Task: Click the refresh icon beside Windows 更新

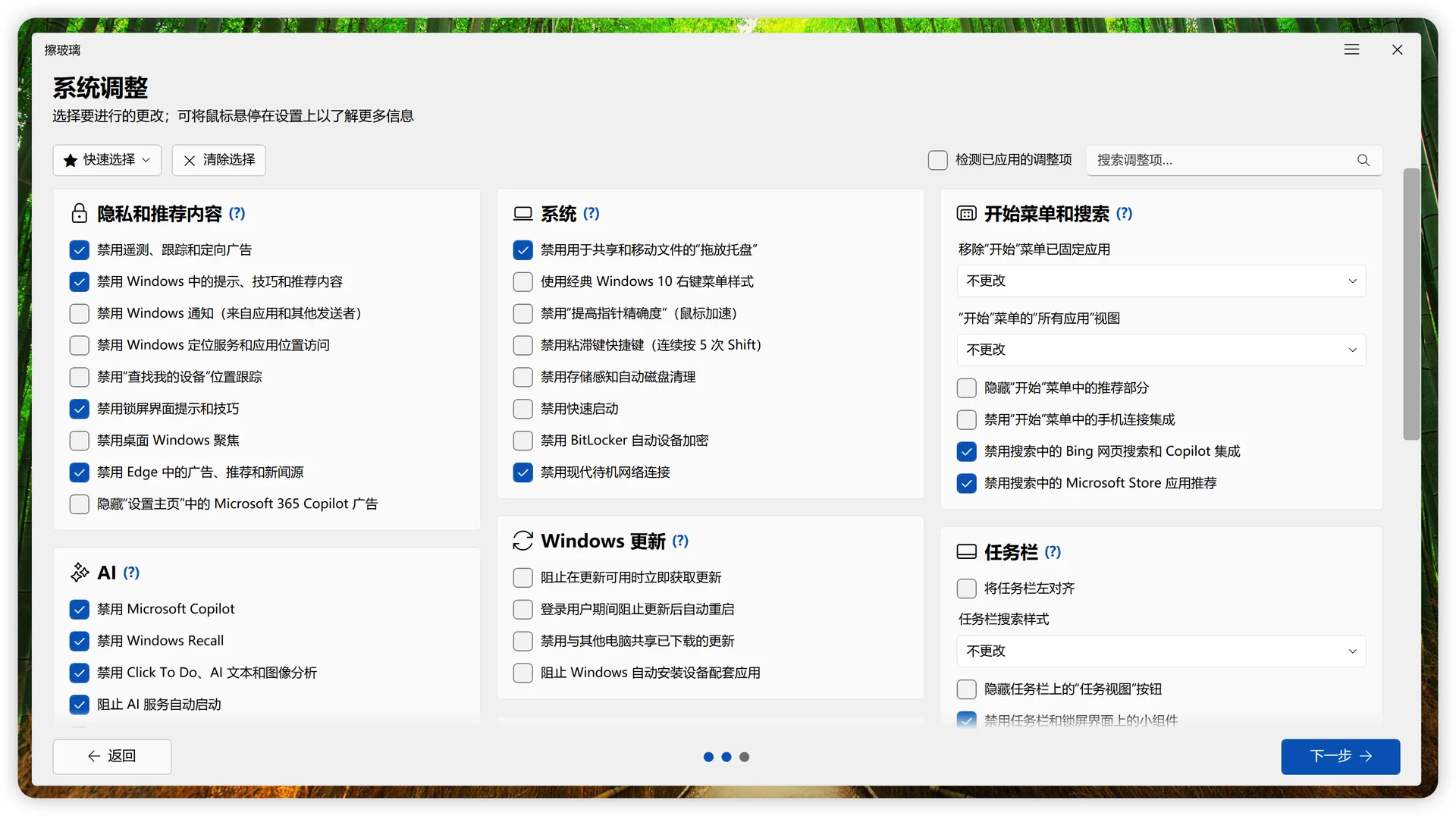Action: click(x=522, y=541)
